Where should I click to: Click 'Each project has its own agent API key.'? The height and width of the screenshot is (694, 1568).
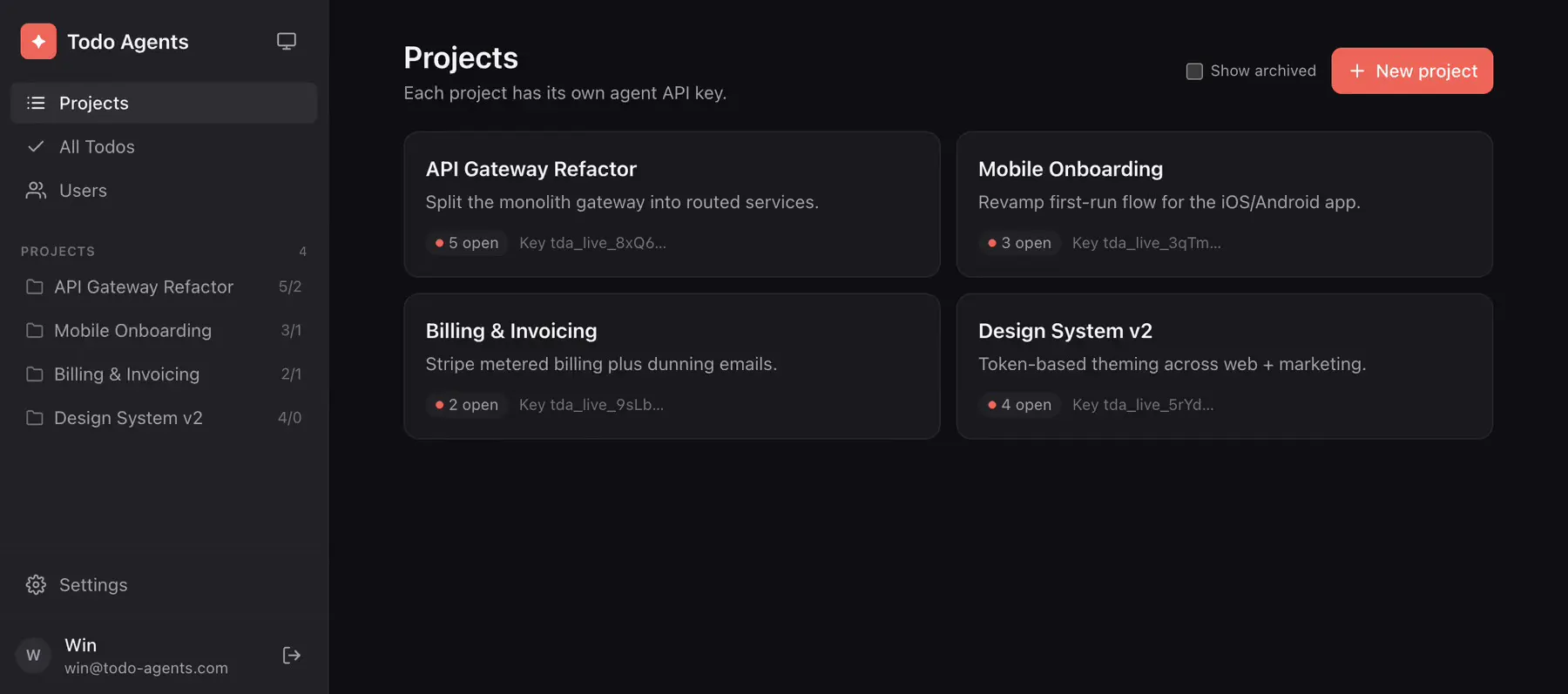pyautogui.click(x=564, y=93)
